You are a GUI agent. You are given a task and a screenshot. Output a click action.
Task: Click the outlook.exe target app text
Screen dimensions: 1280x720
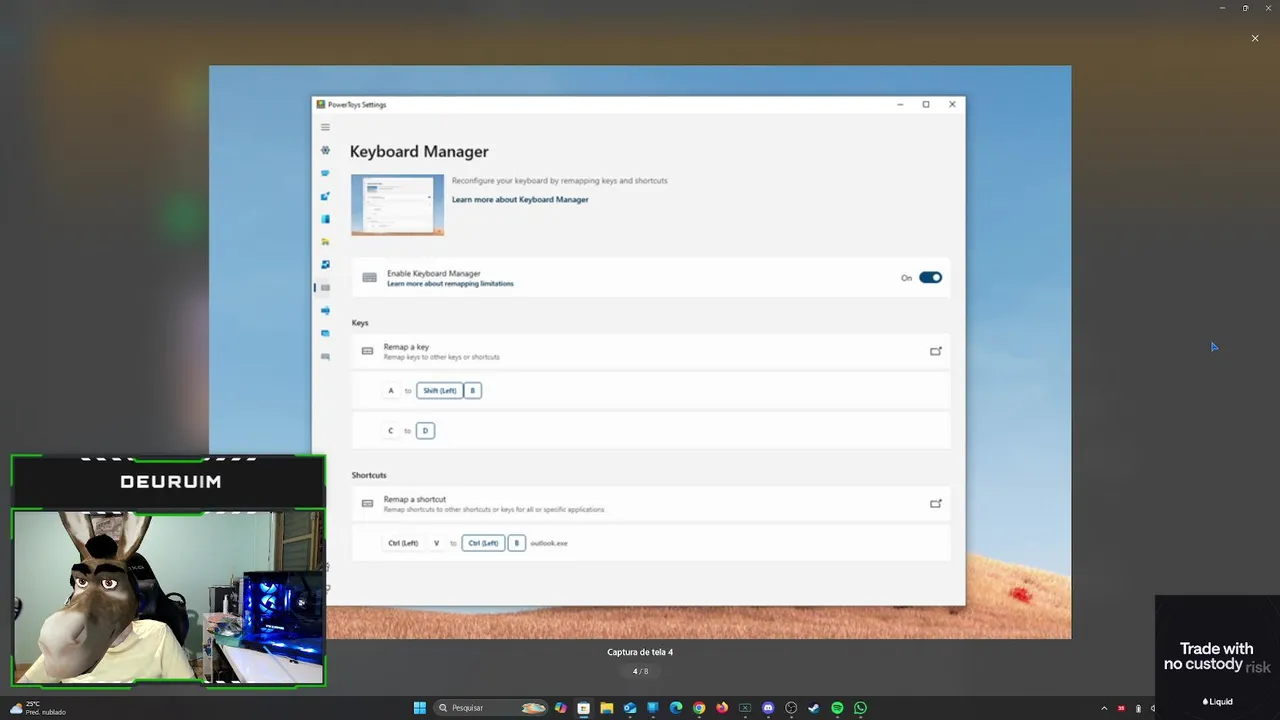coord(549,543)
